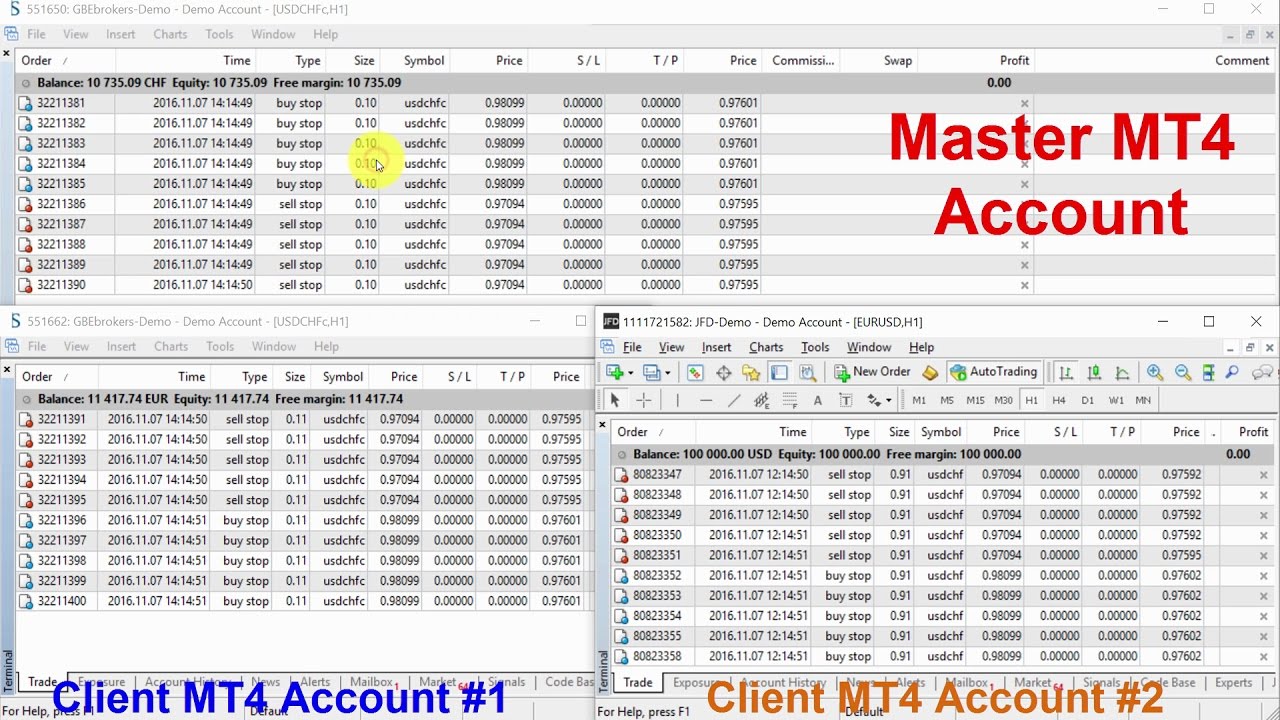
Task: Click the New Order button
Action: point(873,372)
